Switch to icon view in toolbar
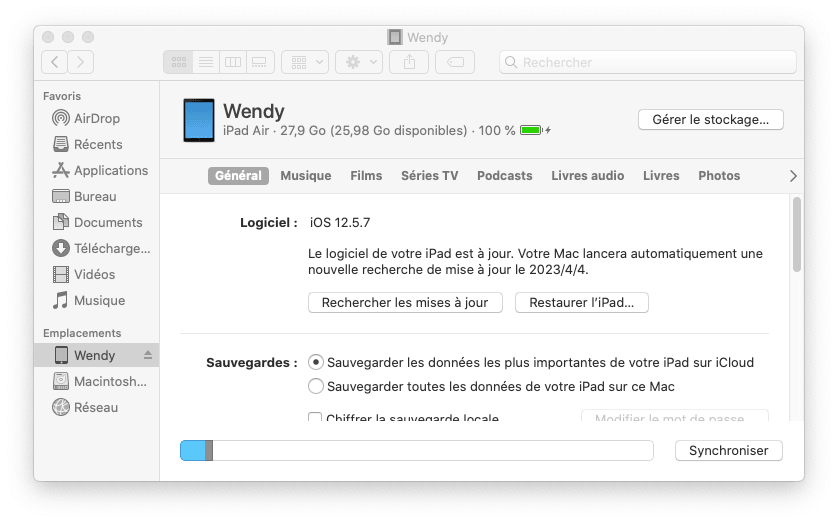838x523 pixels. coord(179,62)
